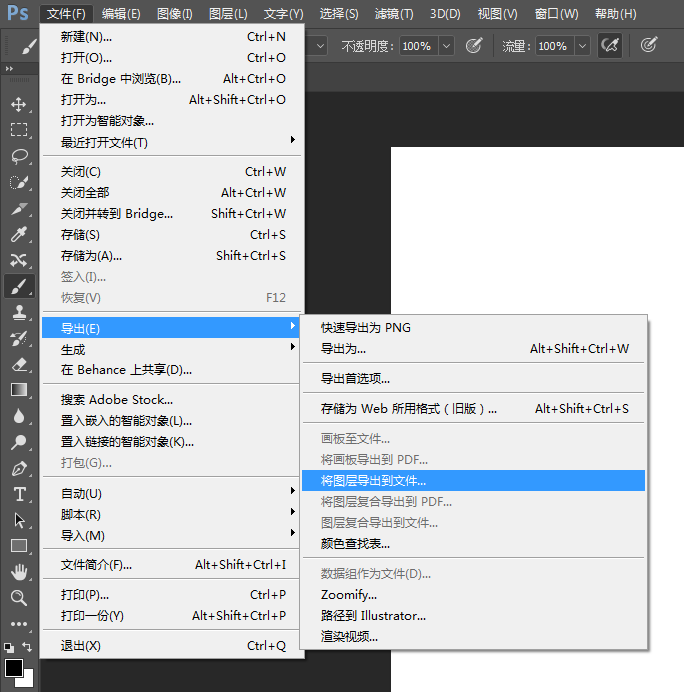The width and height of the screenshot is (684, 692).
Task: Open the Edit (编辑) menu
Action: [x=121, y=14]
